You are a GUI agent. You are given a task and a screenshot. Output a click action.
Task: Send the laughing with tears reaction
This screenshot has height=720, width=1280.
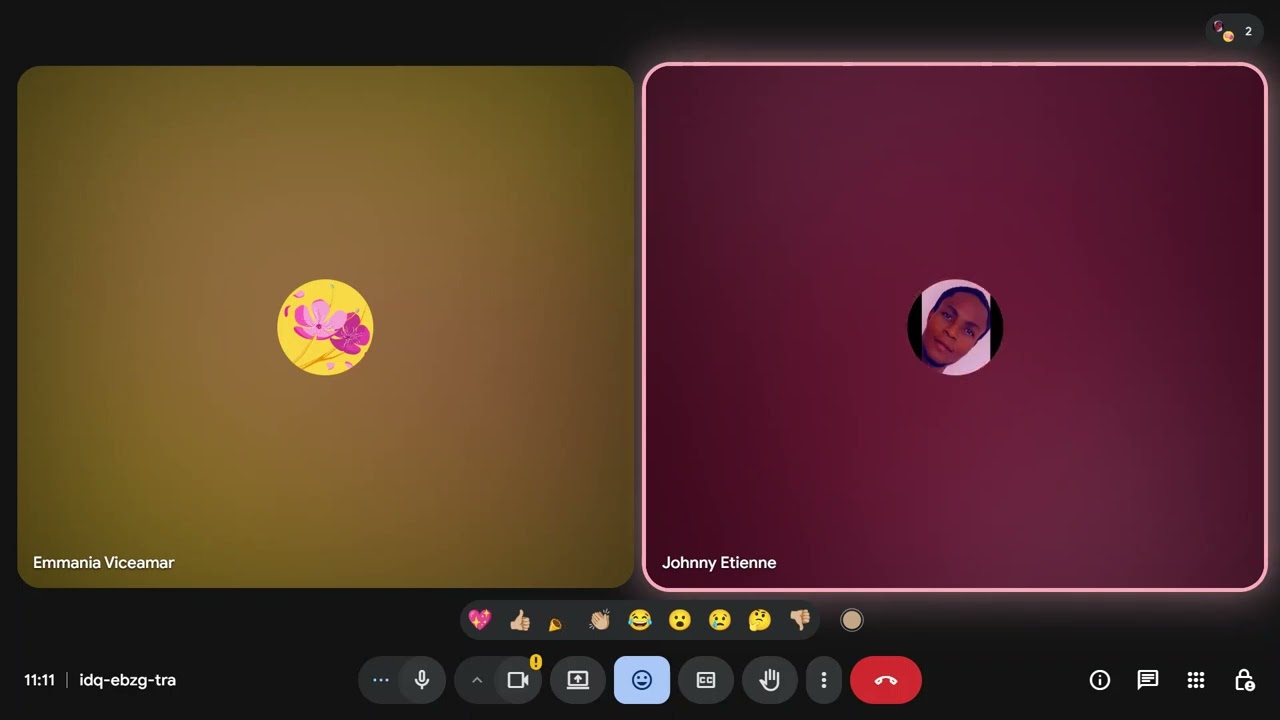tap(640, 620)
